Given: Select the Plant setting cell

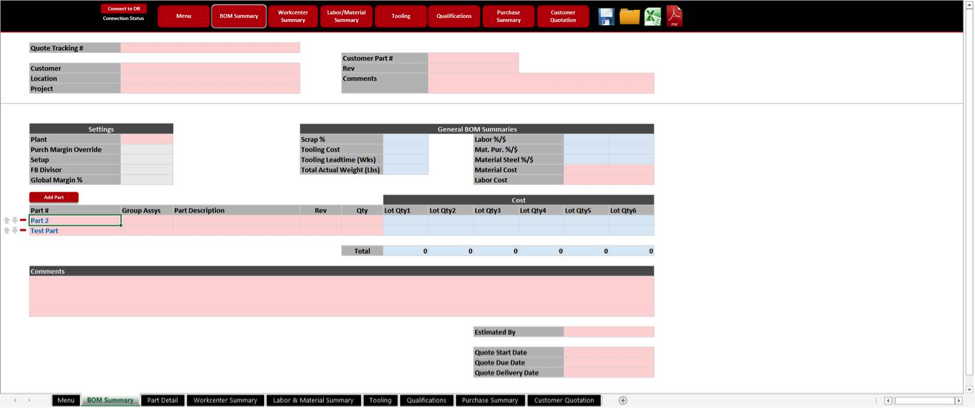Looking at the screenshot, I should [147, 140].
